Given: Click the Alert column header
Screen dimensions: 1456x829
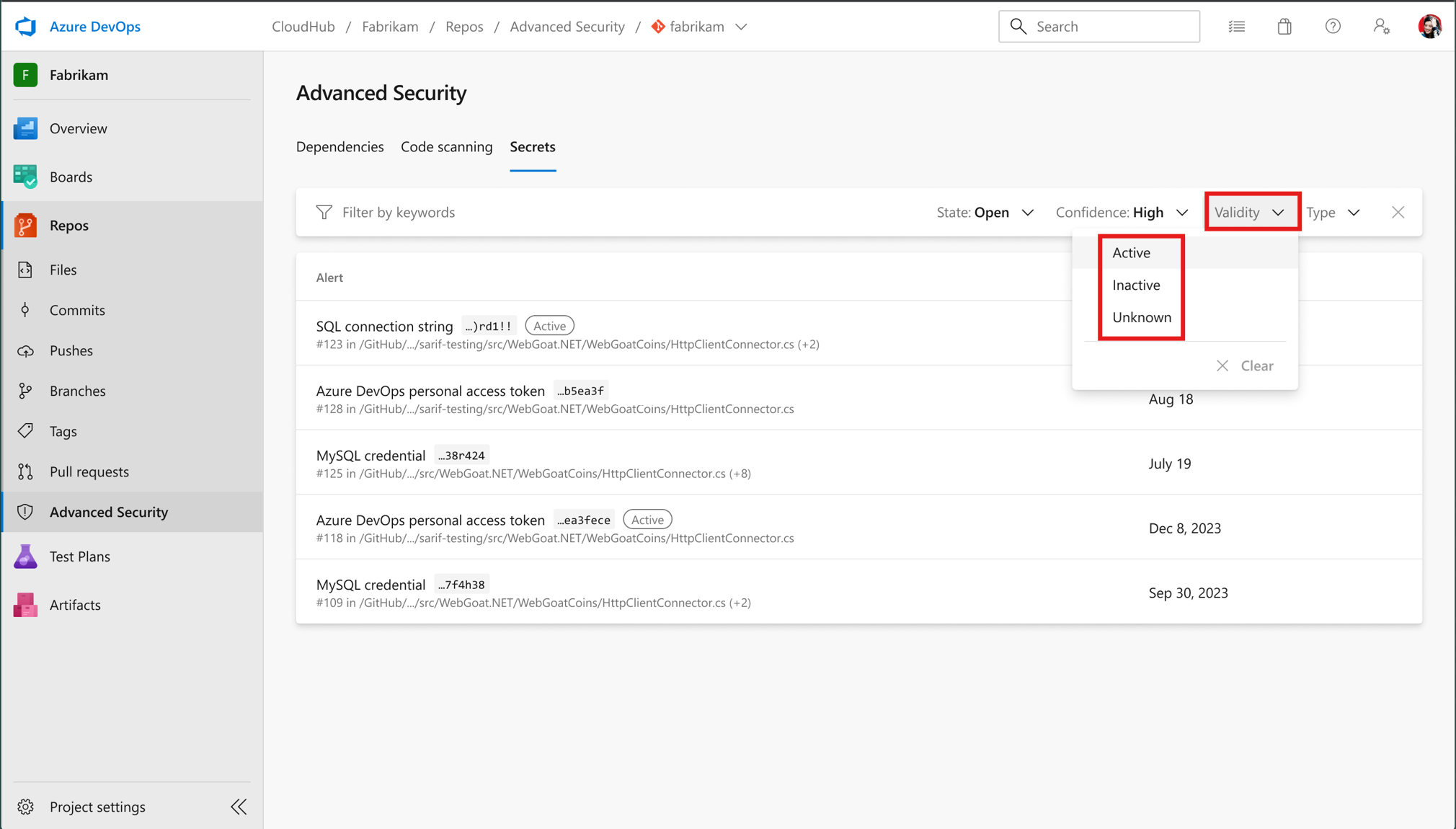Looking at the screenshot, I should pyautogui.click(x=329, y=278).
